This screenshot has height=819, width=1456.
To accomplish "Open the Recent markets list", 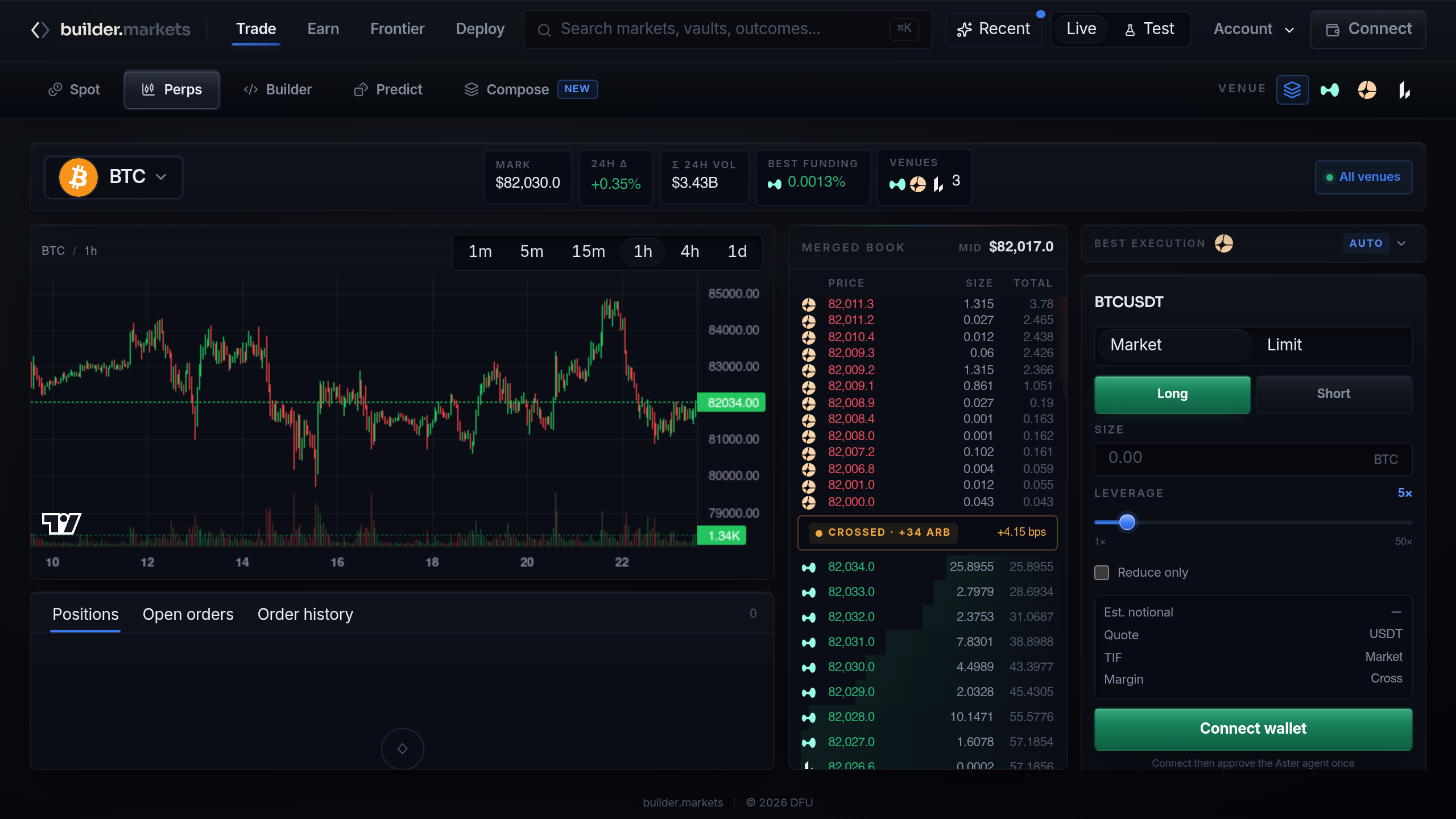I will click(994, 29).
